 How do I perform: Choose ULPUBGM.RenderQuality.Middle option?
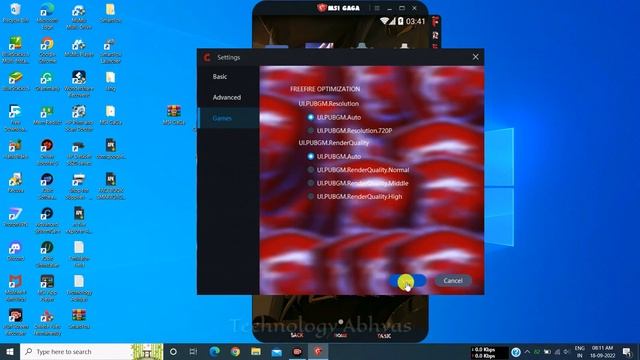[311, 183]
